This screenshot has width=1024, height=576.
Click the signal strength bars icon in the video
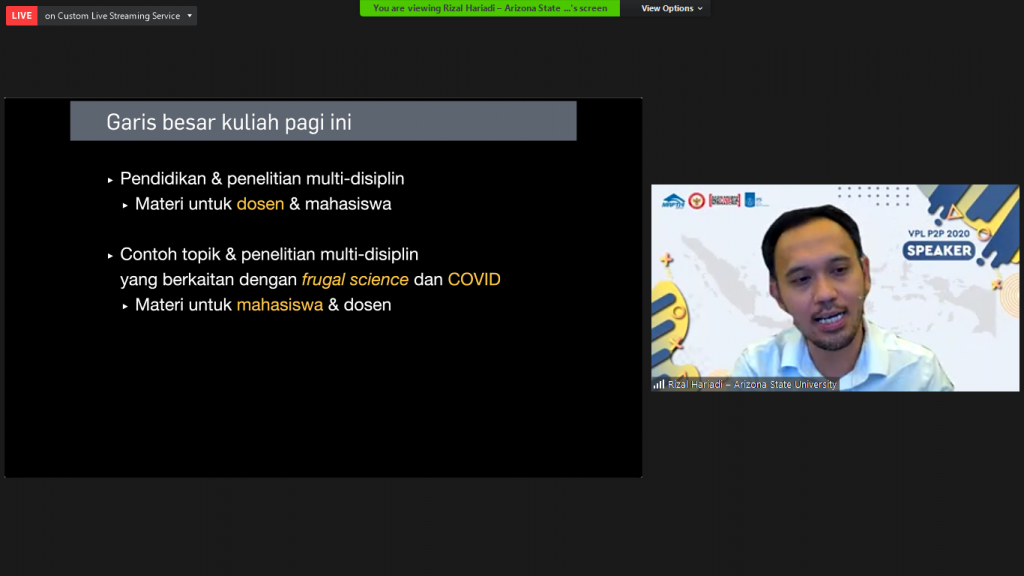pos(659,384)
